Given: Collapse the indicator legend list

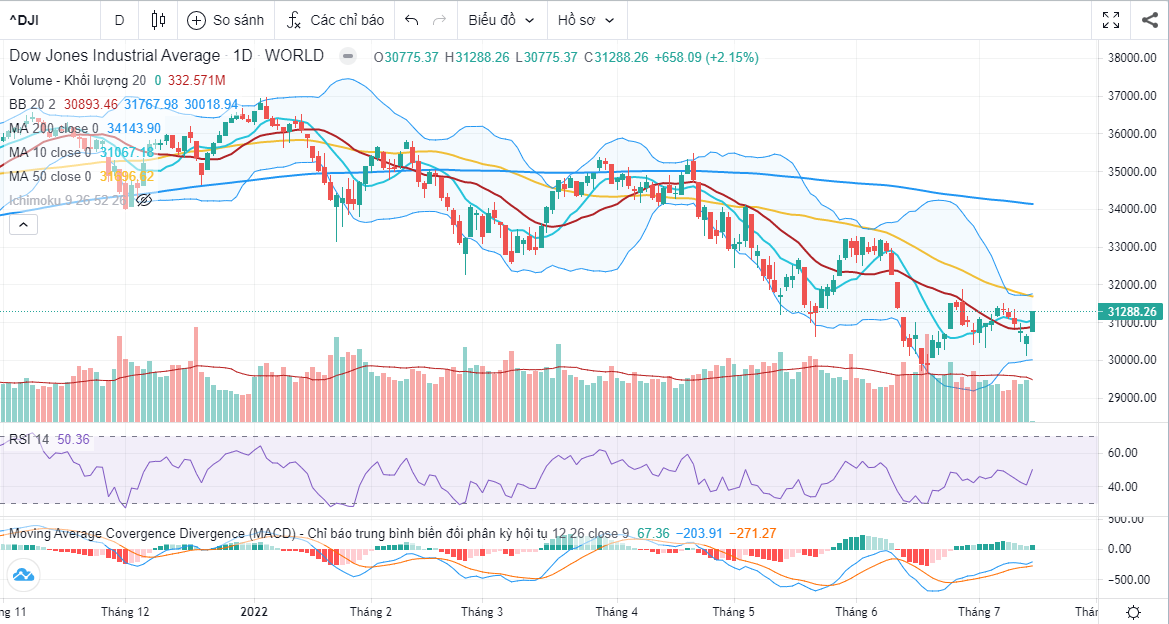Looking at the screenshot, I should pos(23,224).
